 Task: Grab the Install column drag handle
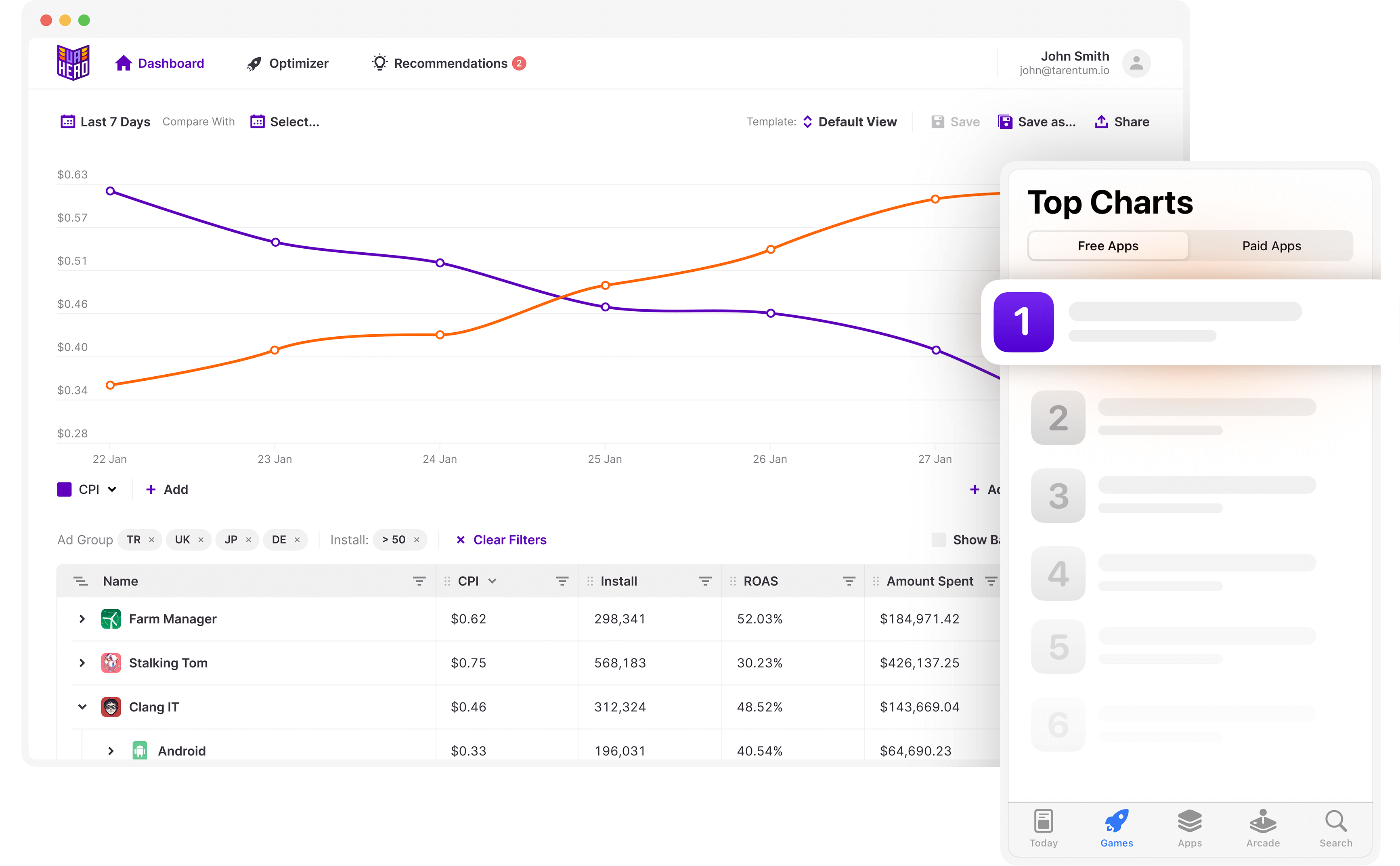coord(590,581)
